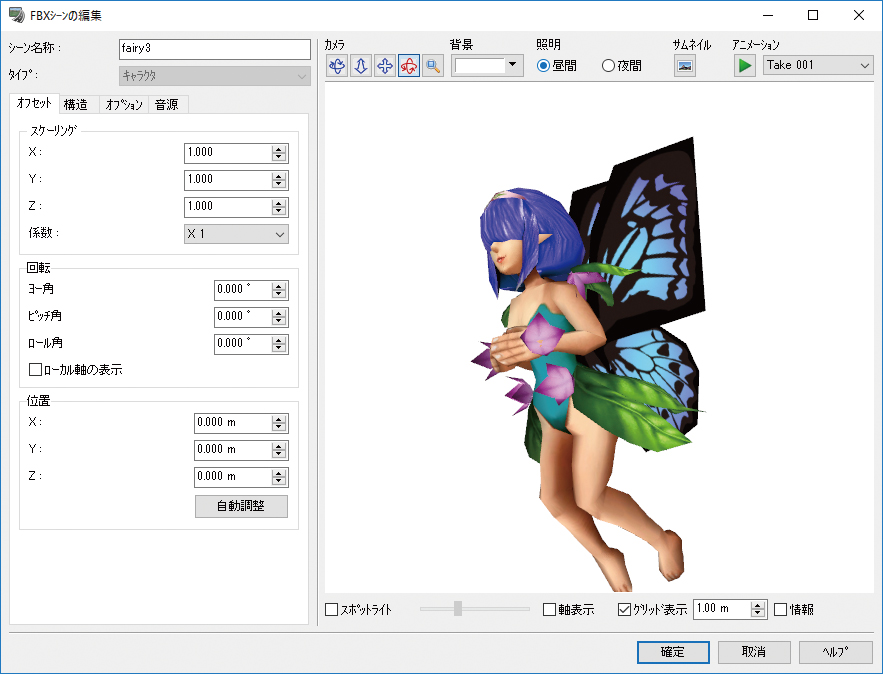Click the 自動調整 button
This screenshot has height=674, width=883.
[x=241, y=506]
